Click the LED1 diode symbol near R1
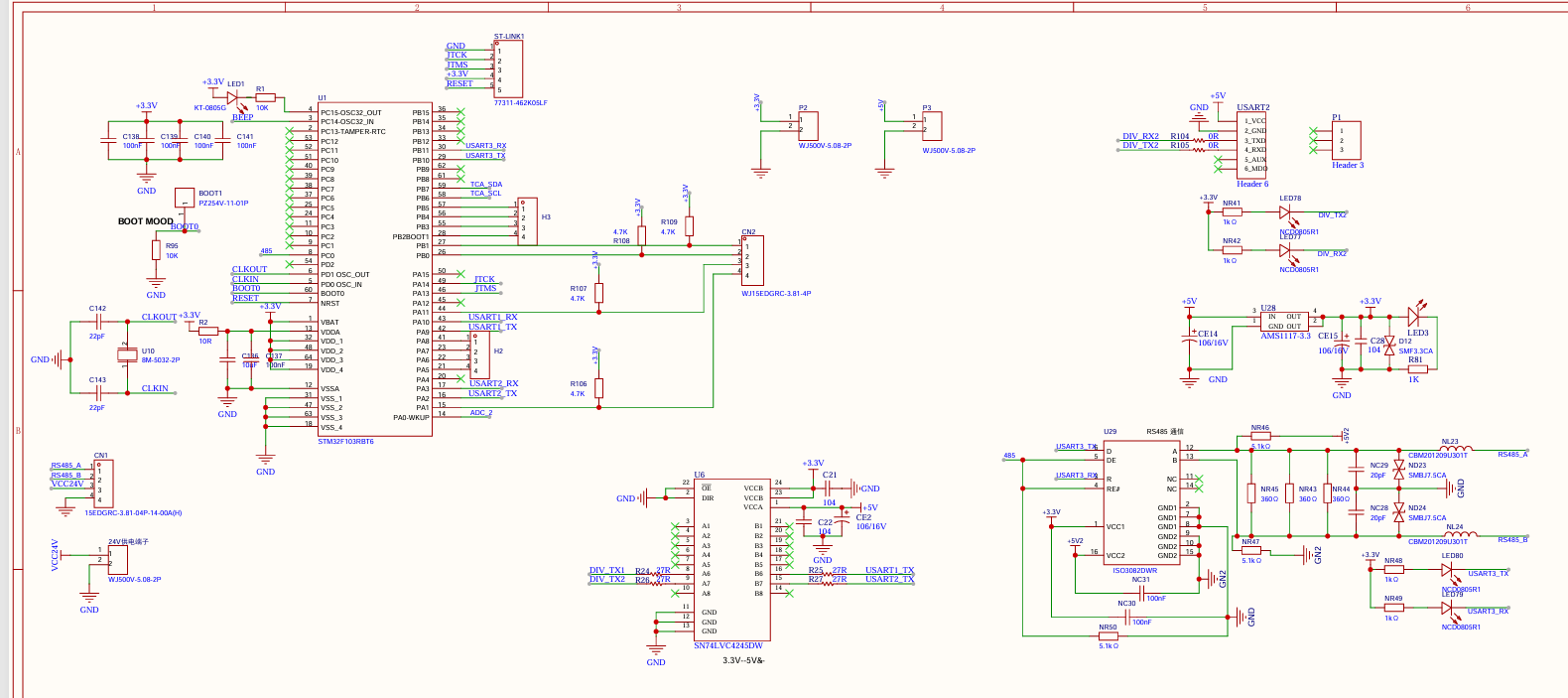Viewport: 1568px width, 698px height. [233, 97]
